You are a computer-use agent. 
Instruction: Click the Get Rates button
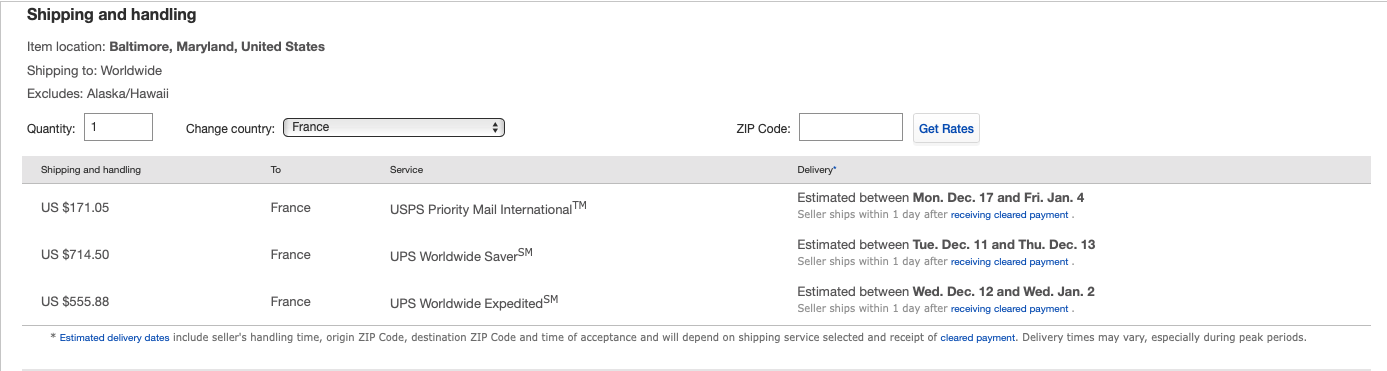click(x=946, y=128)
